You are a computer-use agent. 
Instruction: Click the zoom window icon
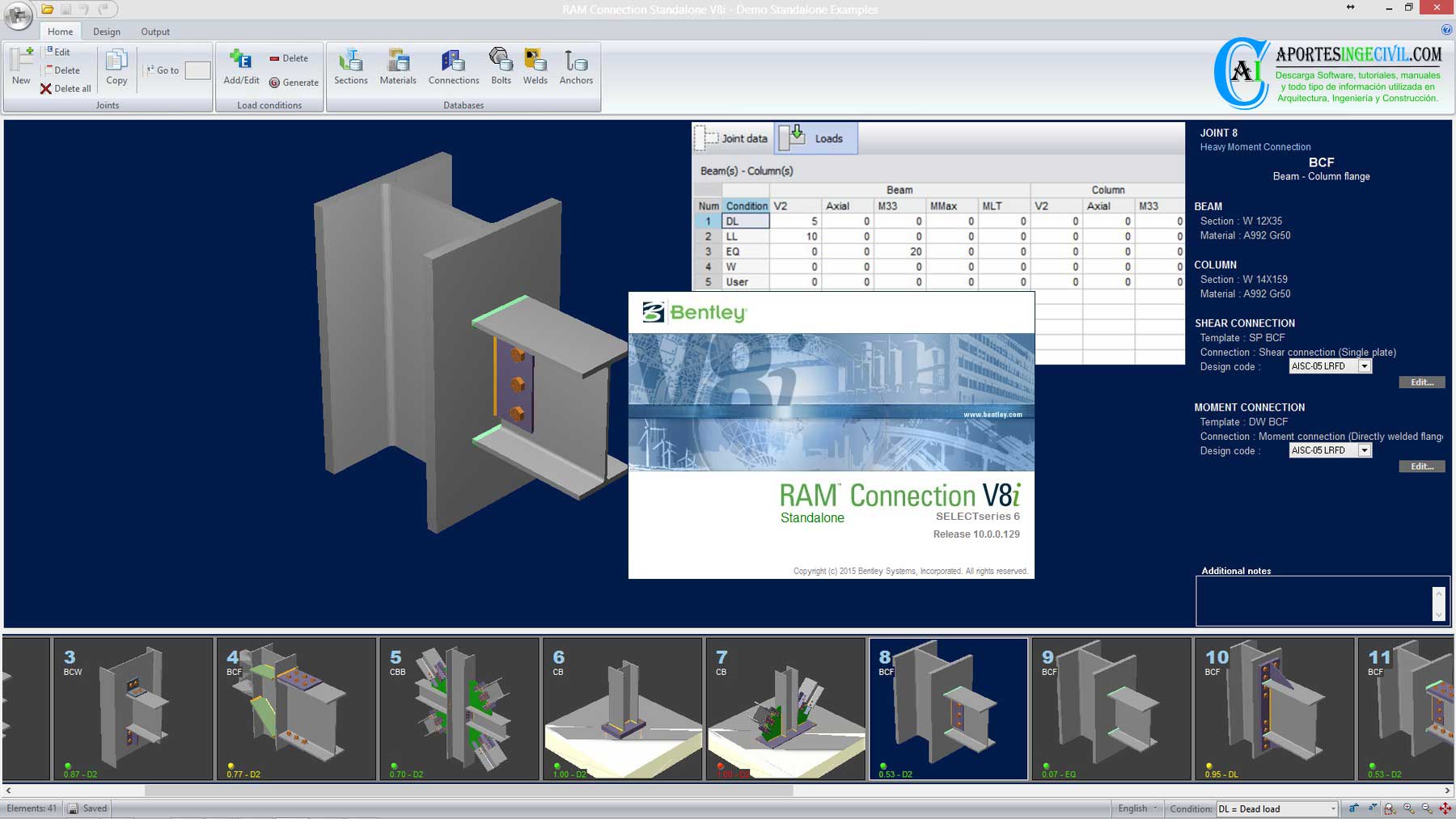pyautogui.click(x=1390, y=808)
